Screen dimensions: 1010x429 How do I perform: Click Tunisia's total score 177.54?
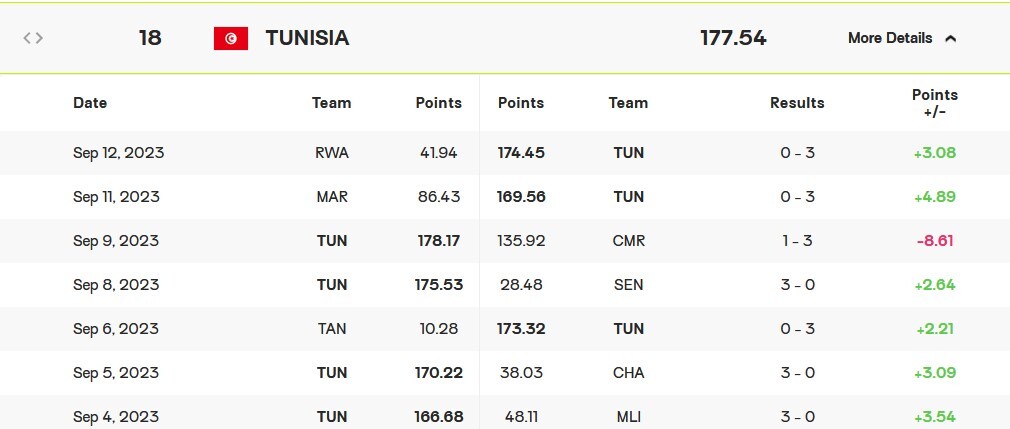tap(733, 38)
